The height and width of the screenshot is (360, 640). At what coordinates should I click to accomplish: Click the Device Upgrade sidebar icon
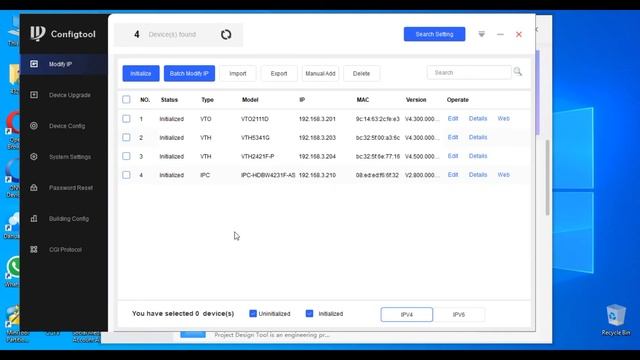(34, 95)
